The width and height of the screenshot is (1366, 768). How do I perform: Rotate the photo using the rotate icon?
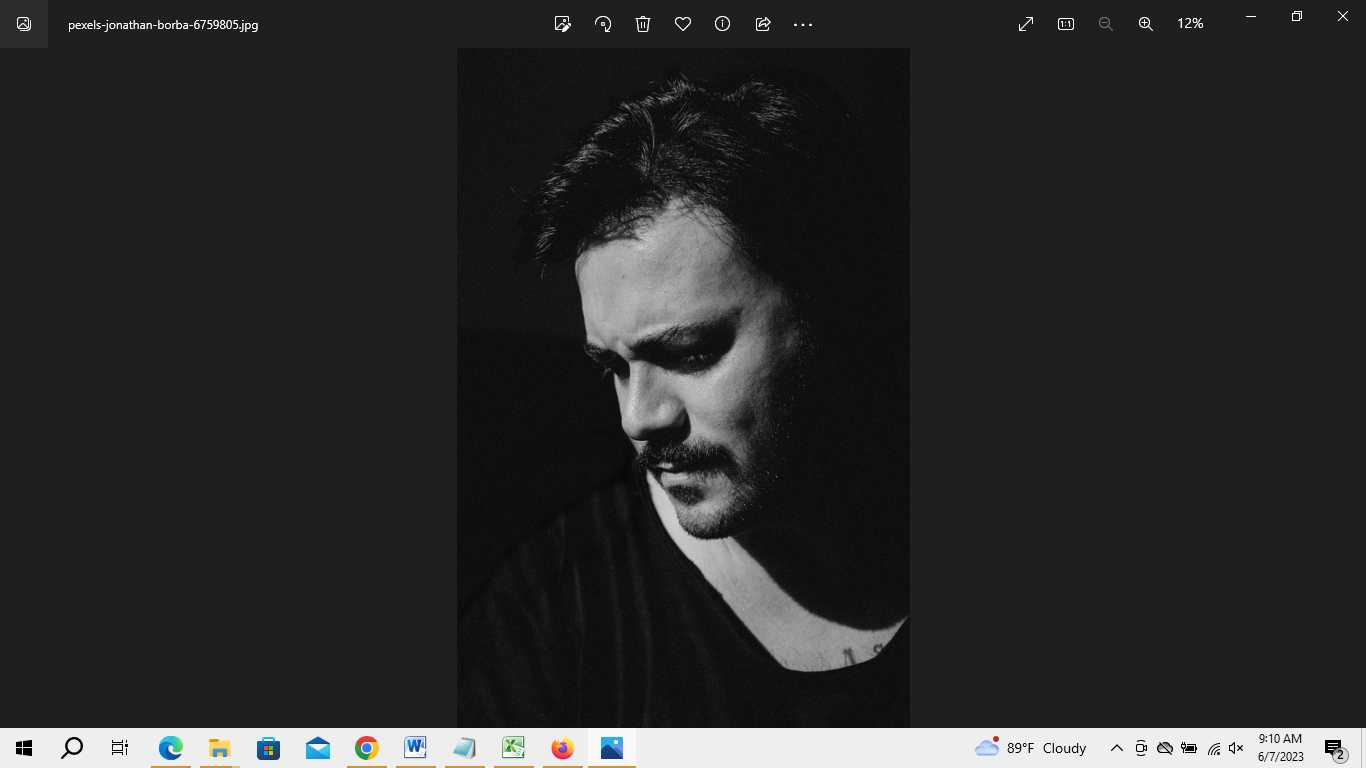603,24
